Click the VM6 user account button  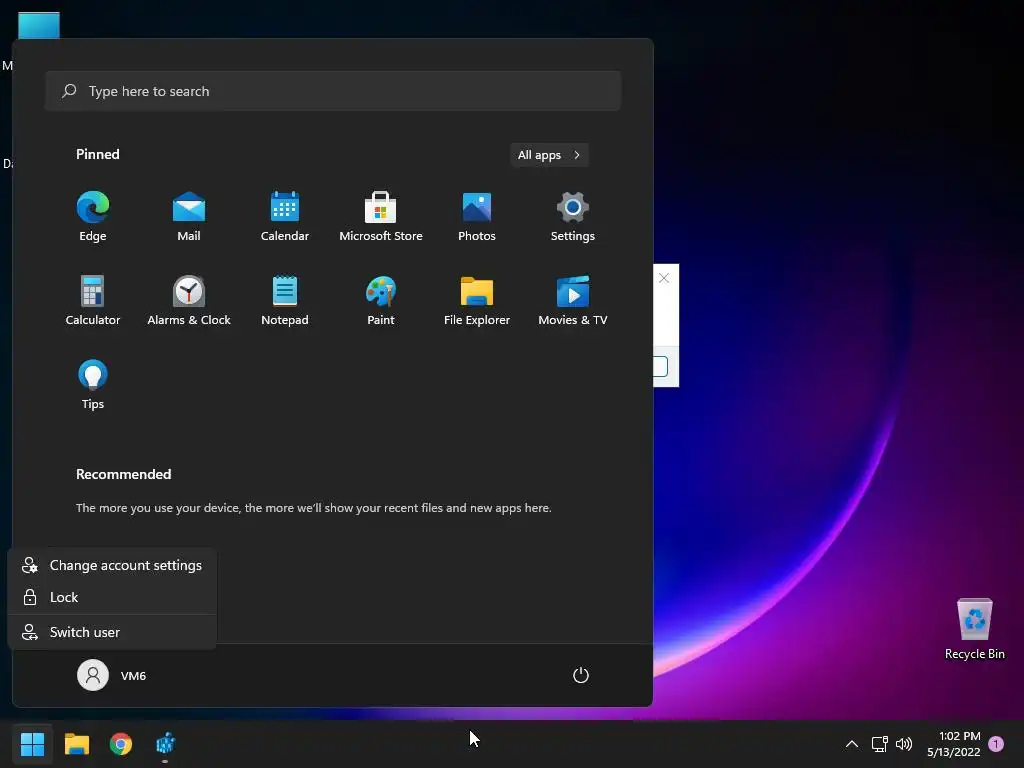(x=112, y=675)
